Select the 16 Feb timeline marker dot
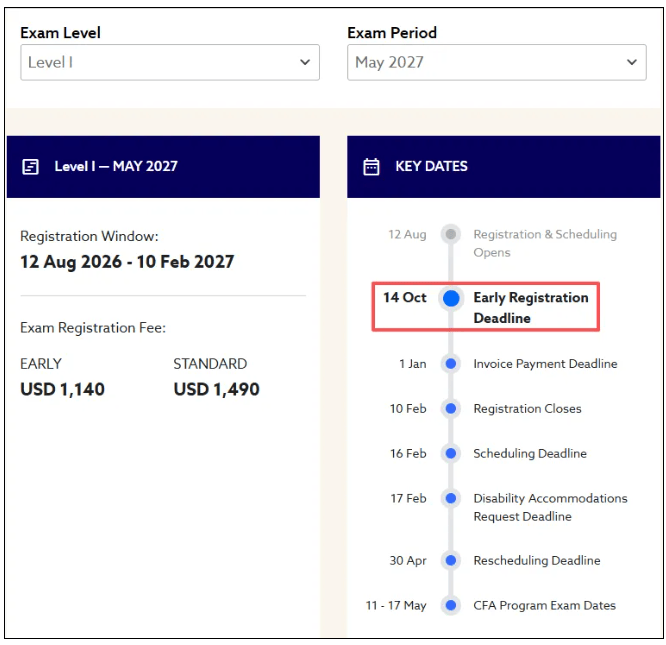Screen dimensions: 666x645 451,453
